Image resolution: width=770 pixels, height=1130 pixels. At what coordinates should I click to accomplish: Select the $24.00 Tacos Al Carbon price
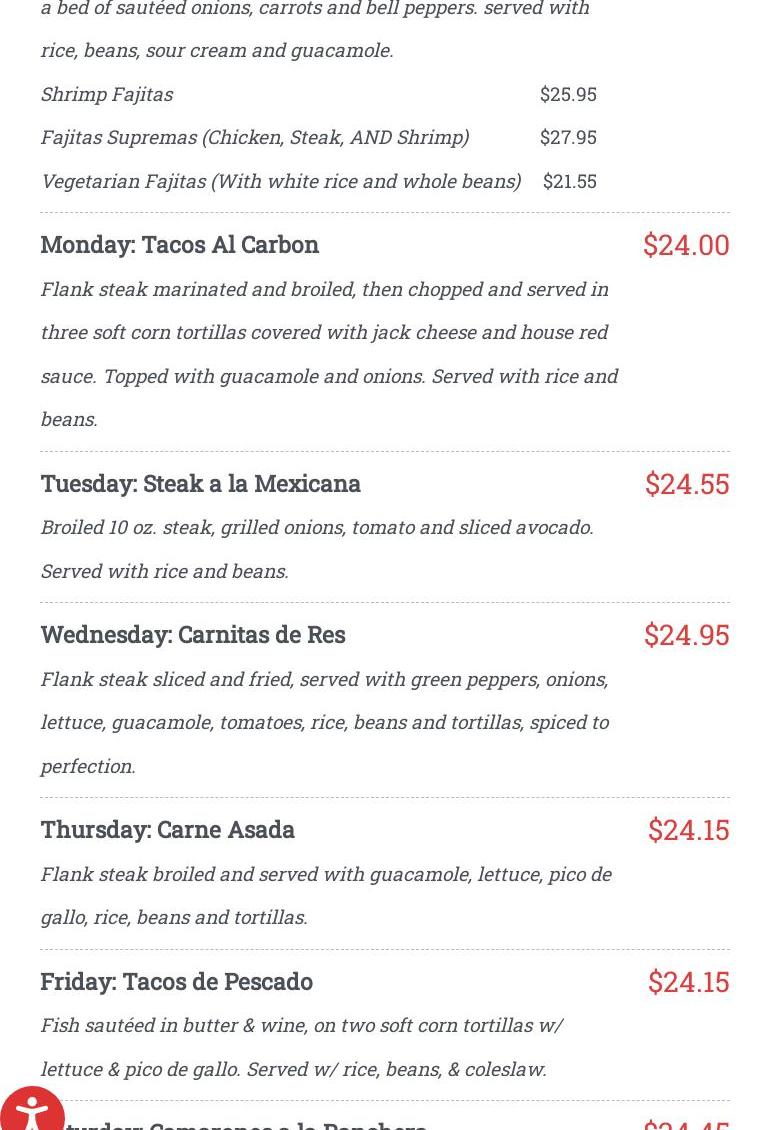tap(686, 245)
